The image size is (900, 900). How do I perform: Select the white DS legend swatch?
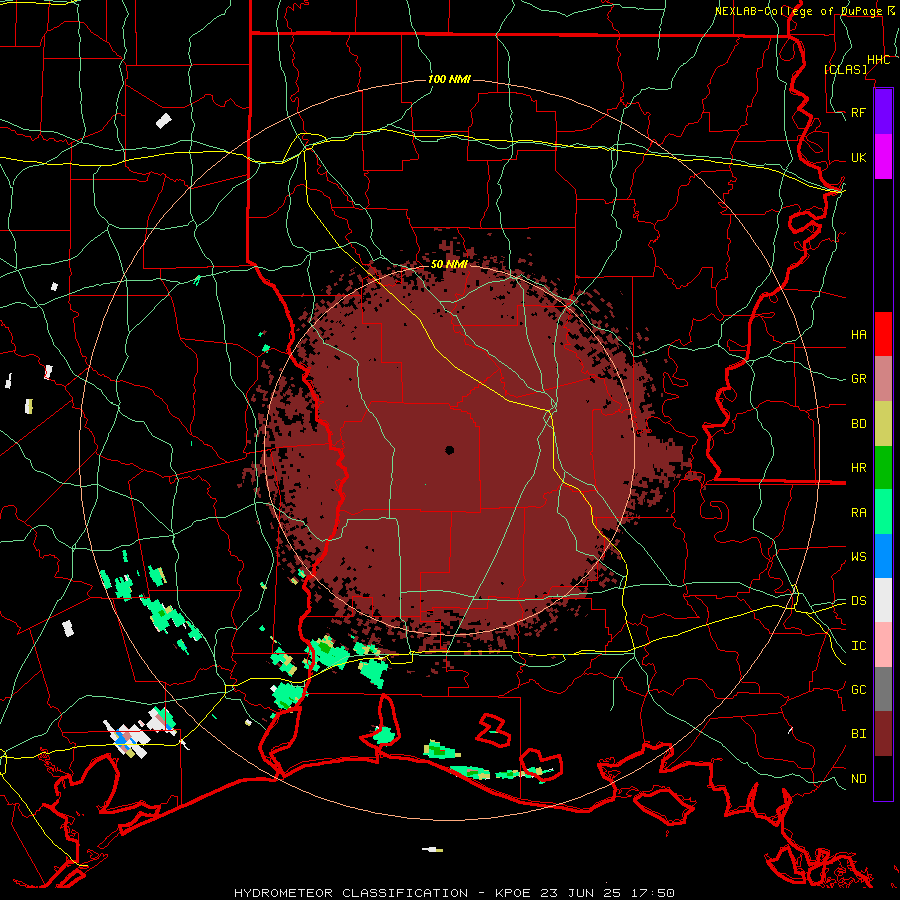(883, 600)
